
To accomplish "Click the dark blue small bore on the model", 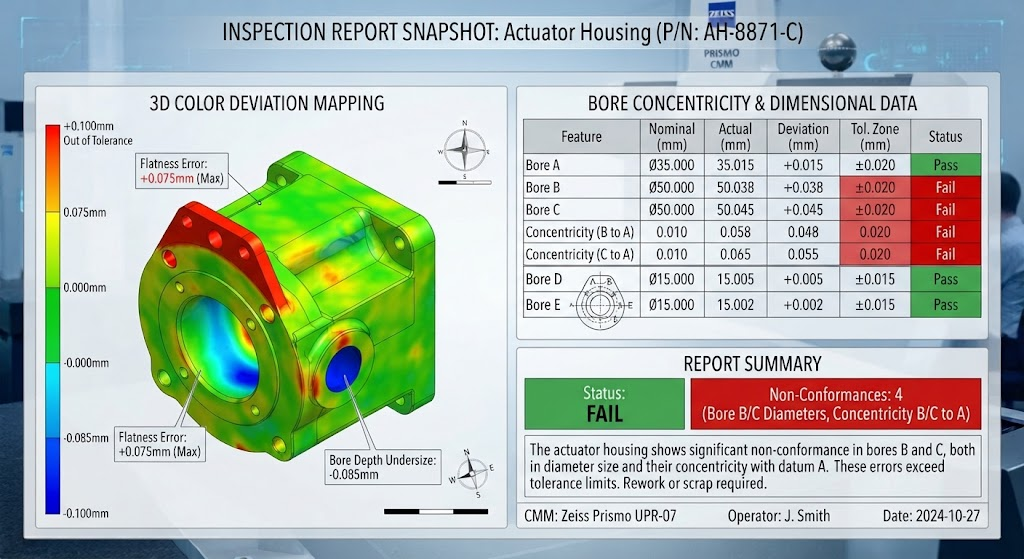I will pyautogui.click(x=343, y=369).
